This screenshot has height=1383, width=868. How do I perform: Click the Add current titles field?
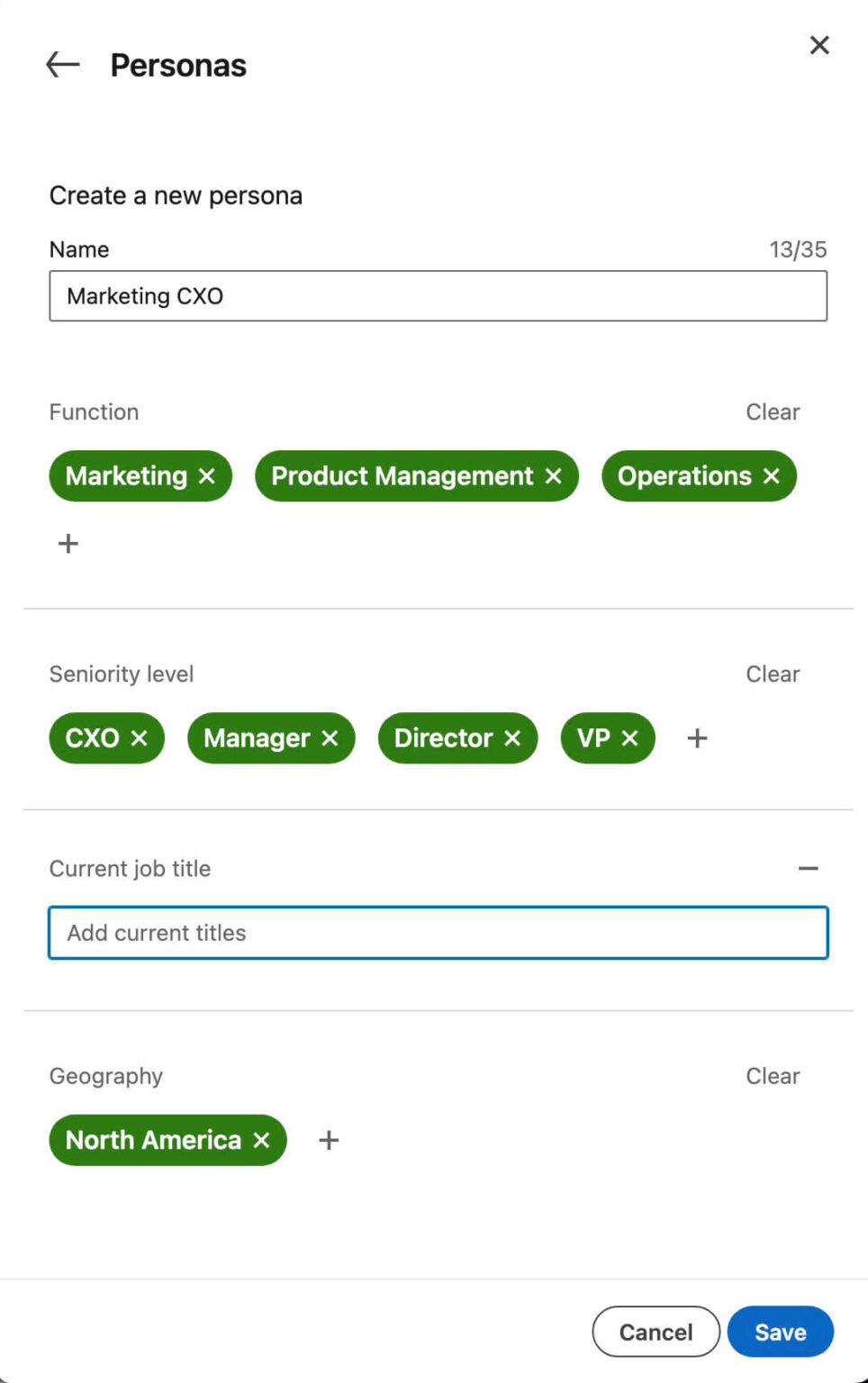pyautogui.click(x=438, y=933)
